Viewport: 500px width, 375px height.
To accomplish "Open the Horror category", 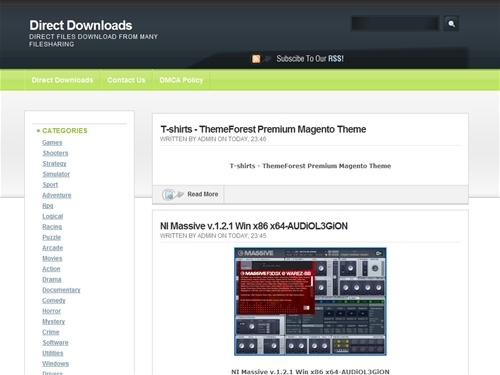I will tap(52, 311).
